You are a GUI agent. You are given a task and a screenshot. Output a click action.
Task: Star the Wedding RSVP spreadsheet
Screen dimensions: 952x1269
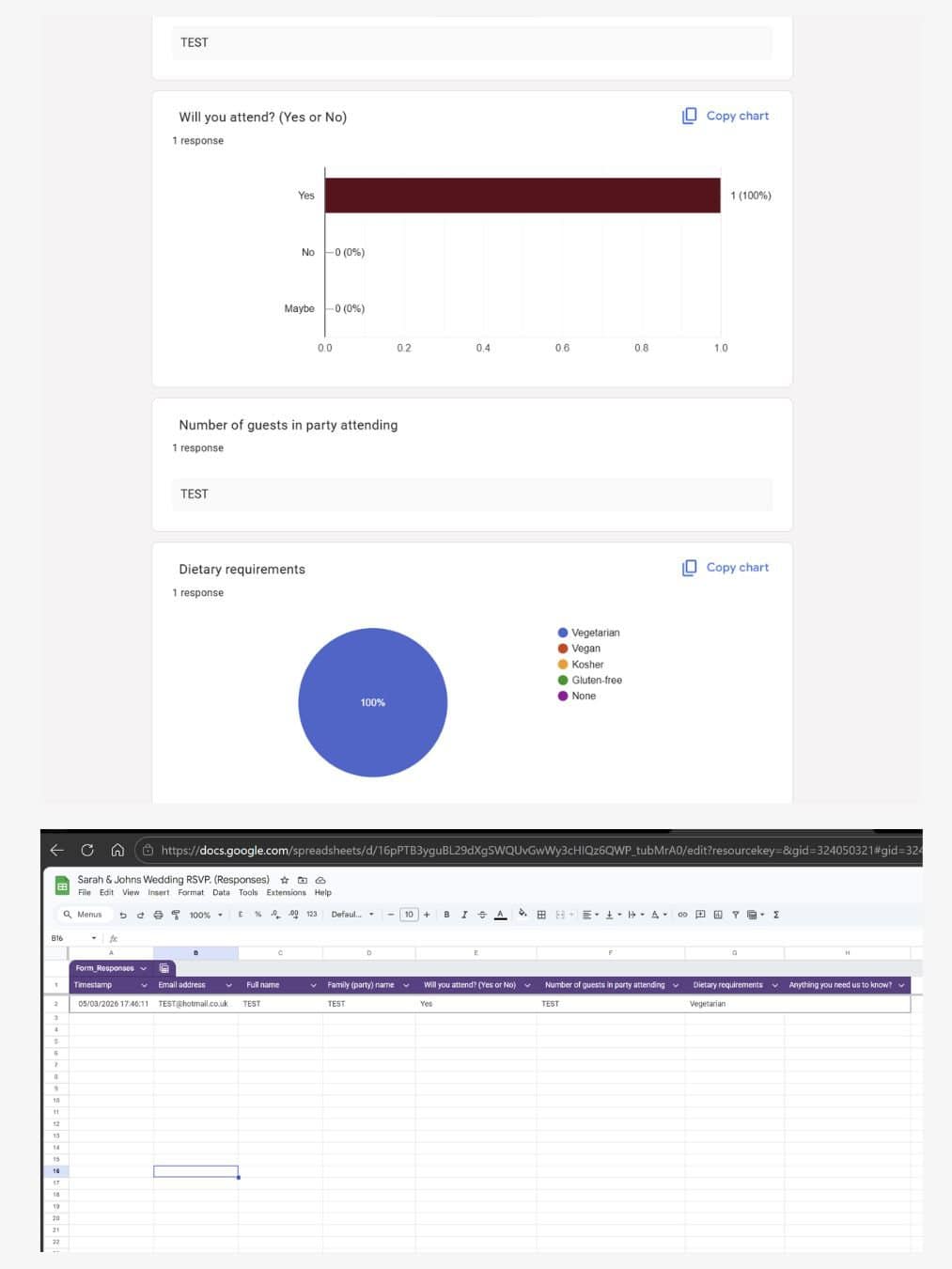click(x=285, y=880)
